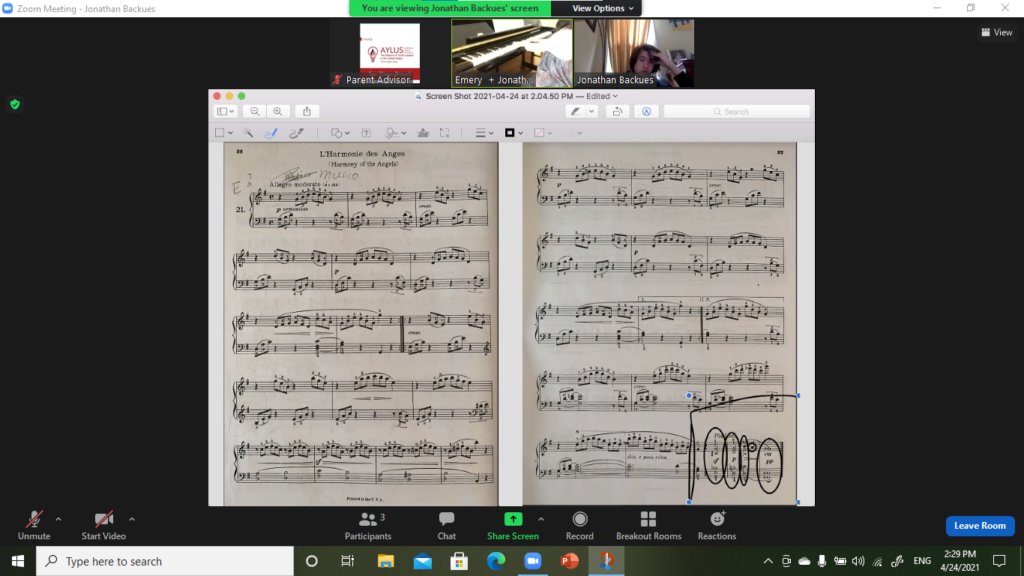Open Cortana from the taskbar
Viewport: 1024px width, 576px height.
coord(312,561)
